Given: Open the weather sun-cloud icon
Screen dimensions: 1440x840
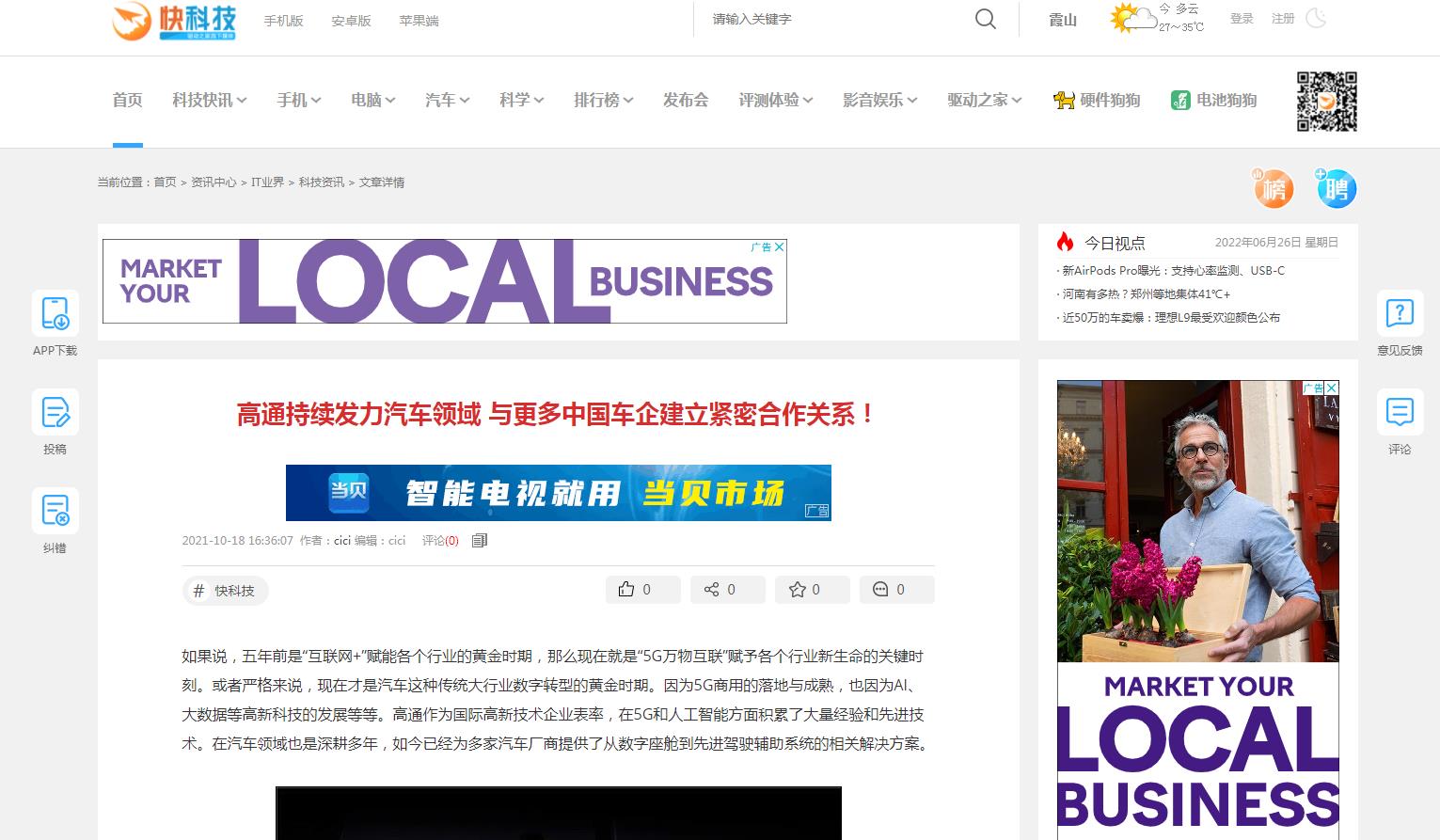Looking at the screenshot, I should click(x=1132, y=18).
